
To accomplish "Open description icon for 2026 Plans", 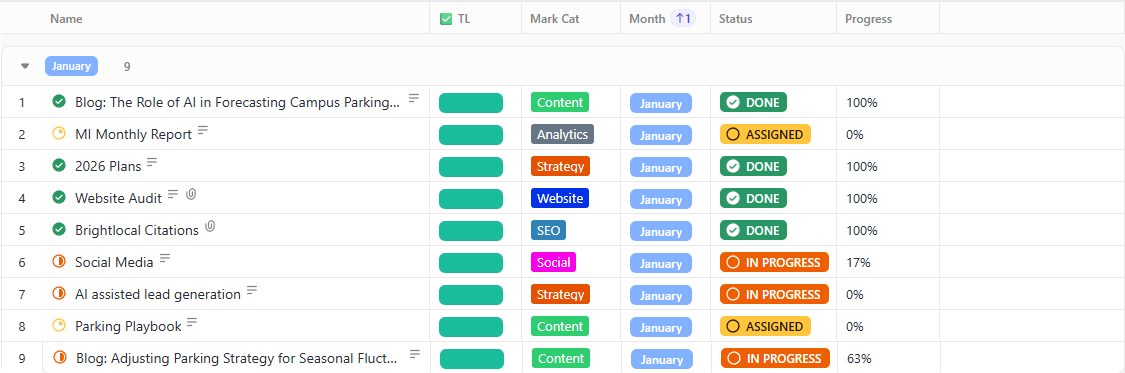I will (x=152, y=162).
